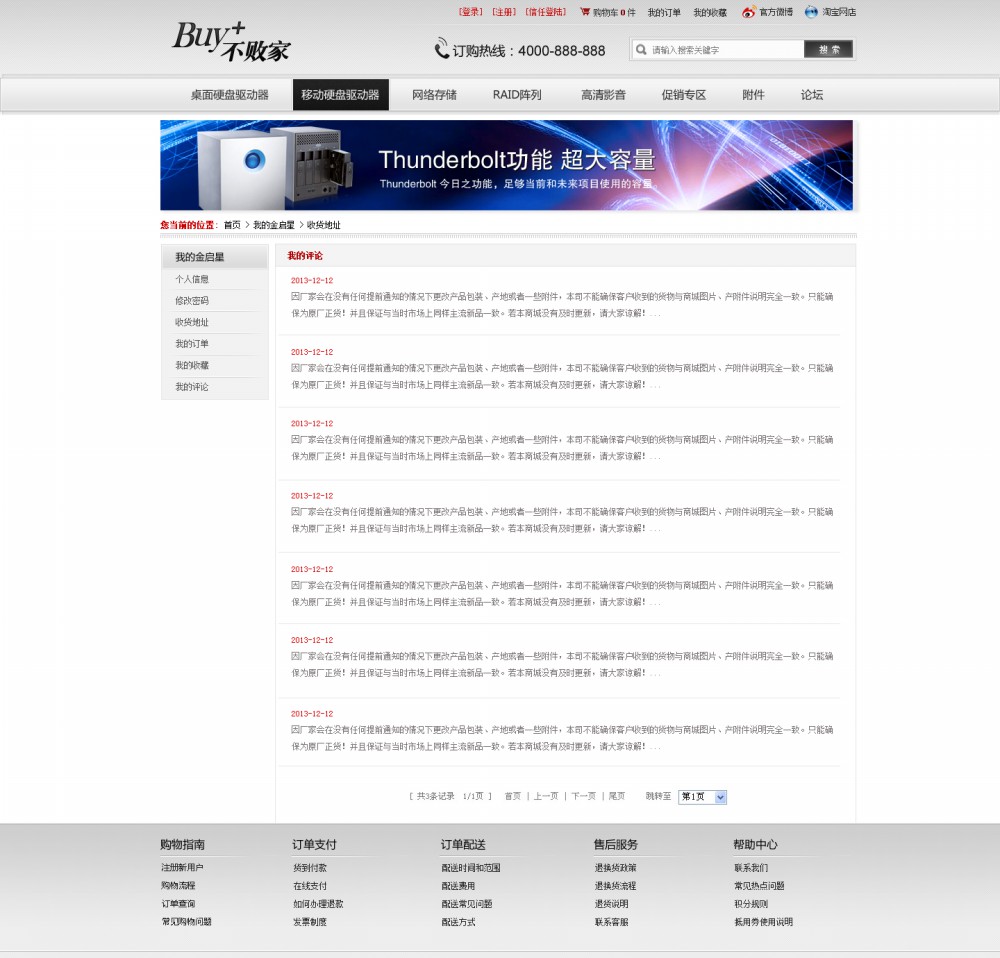Click the shopping cart icon
This screenshot has height=958, width=1000.
[585, 12]
